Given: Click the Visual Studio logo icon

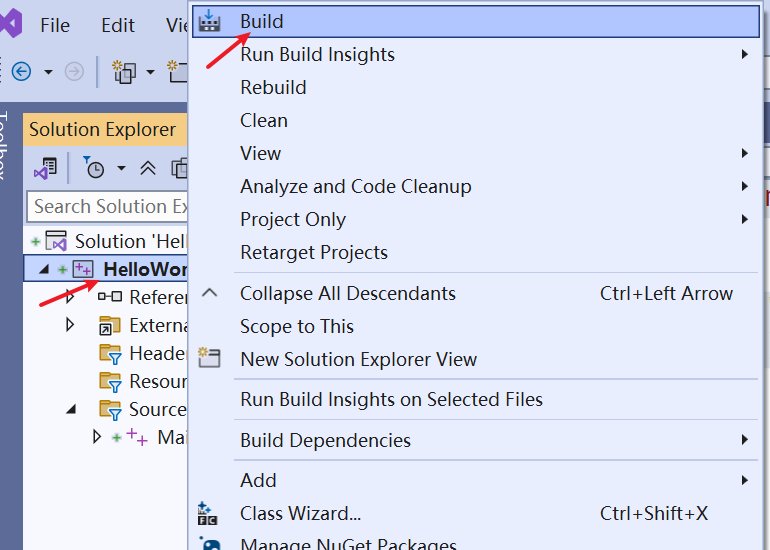Looking at the screenshot, I should tap(10, 25).
